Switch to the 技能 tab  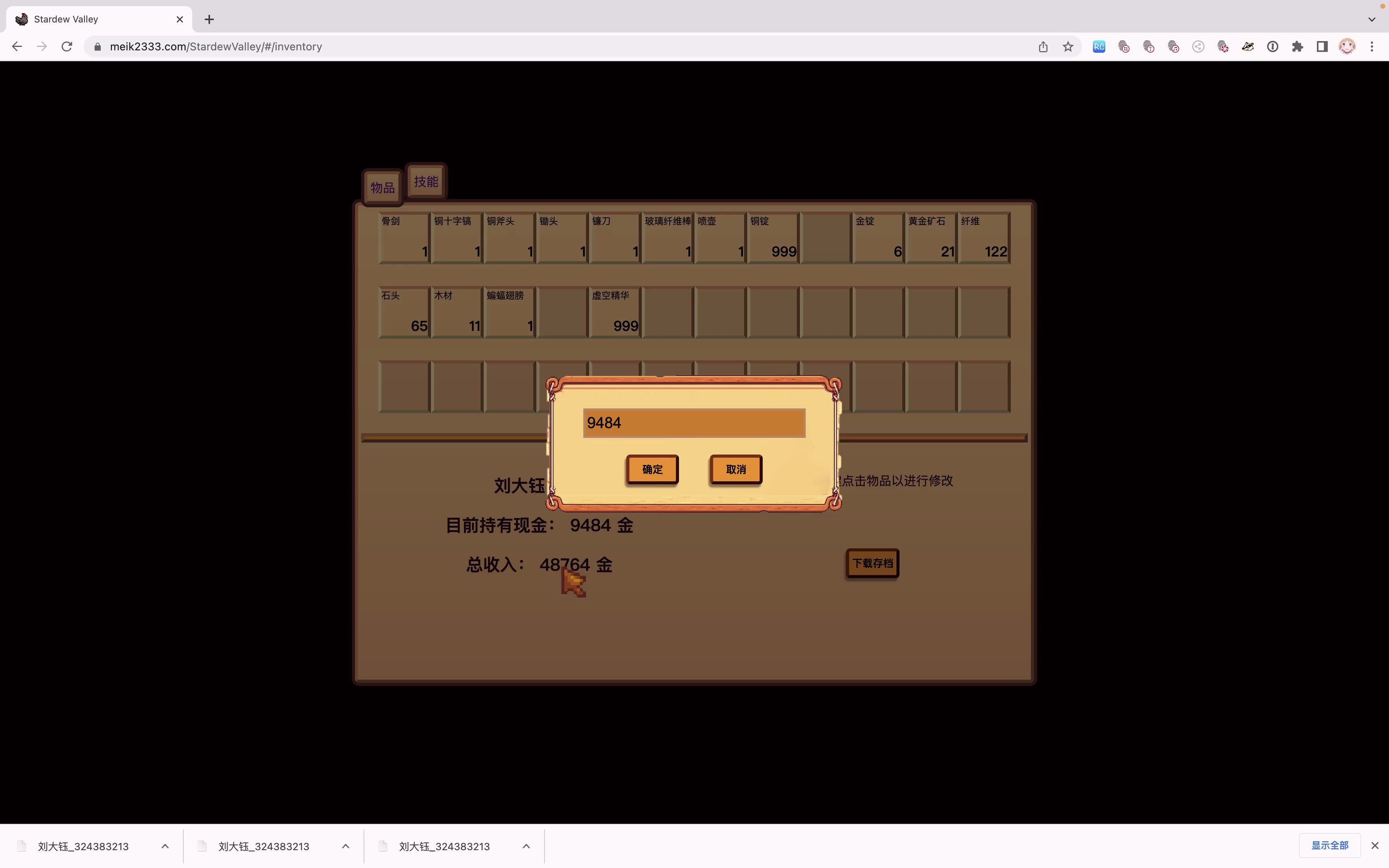(x=426, y=181)
